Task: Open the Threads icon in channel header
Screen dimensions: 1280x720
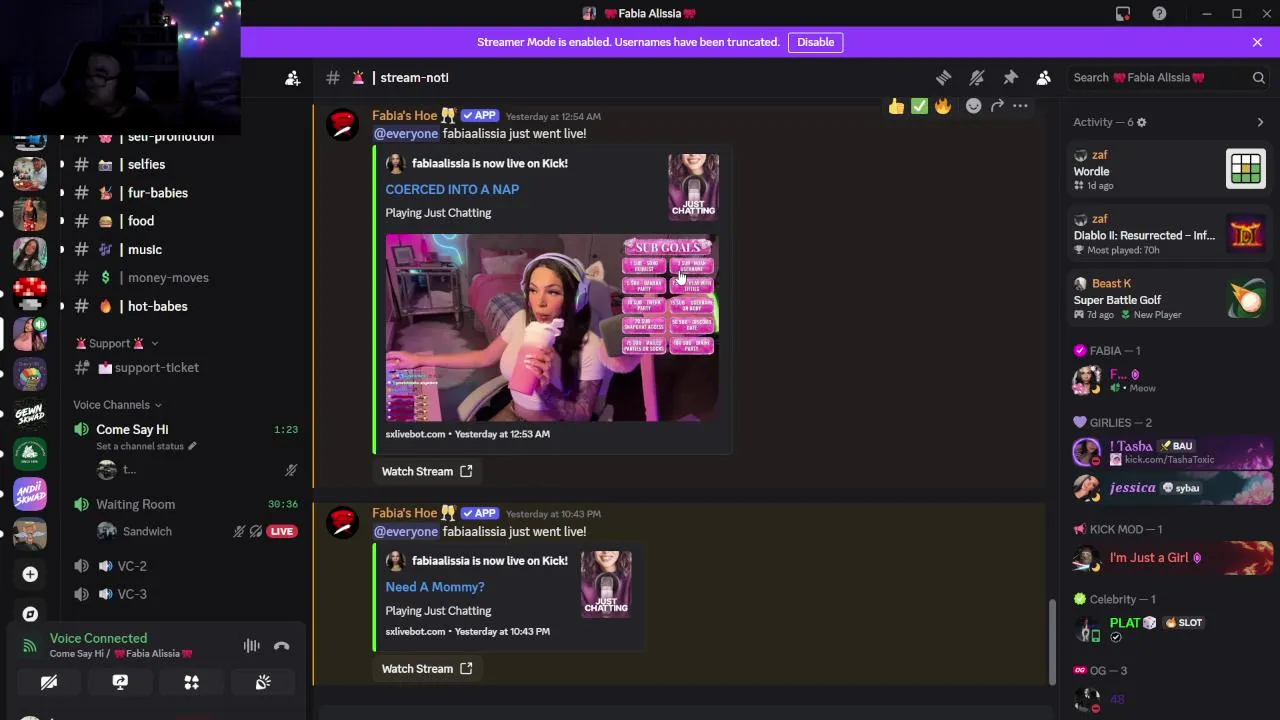Action: tap(943, 78)
